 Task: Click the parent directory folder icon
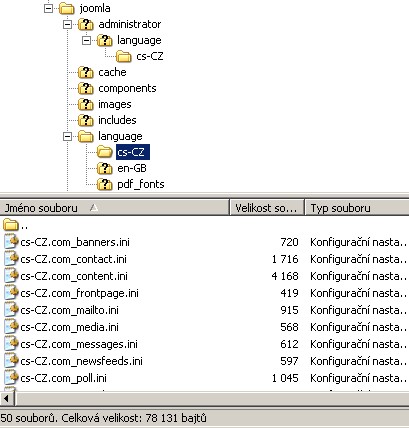coord(11,225)
